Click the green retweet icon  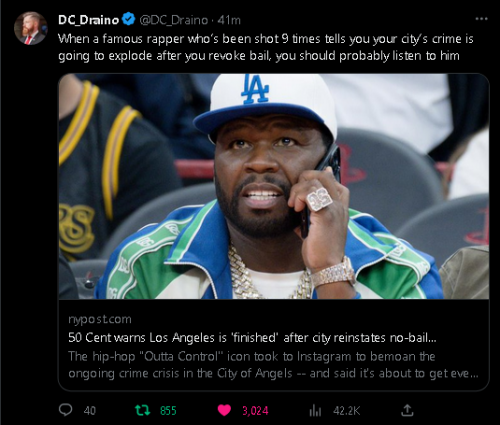click(x=143, y=410)
